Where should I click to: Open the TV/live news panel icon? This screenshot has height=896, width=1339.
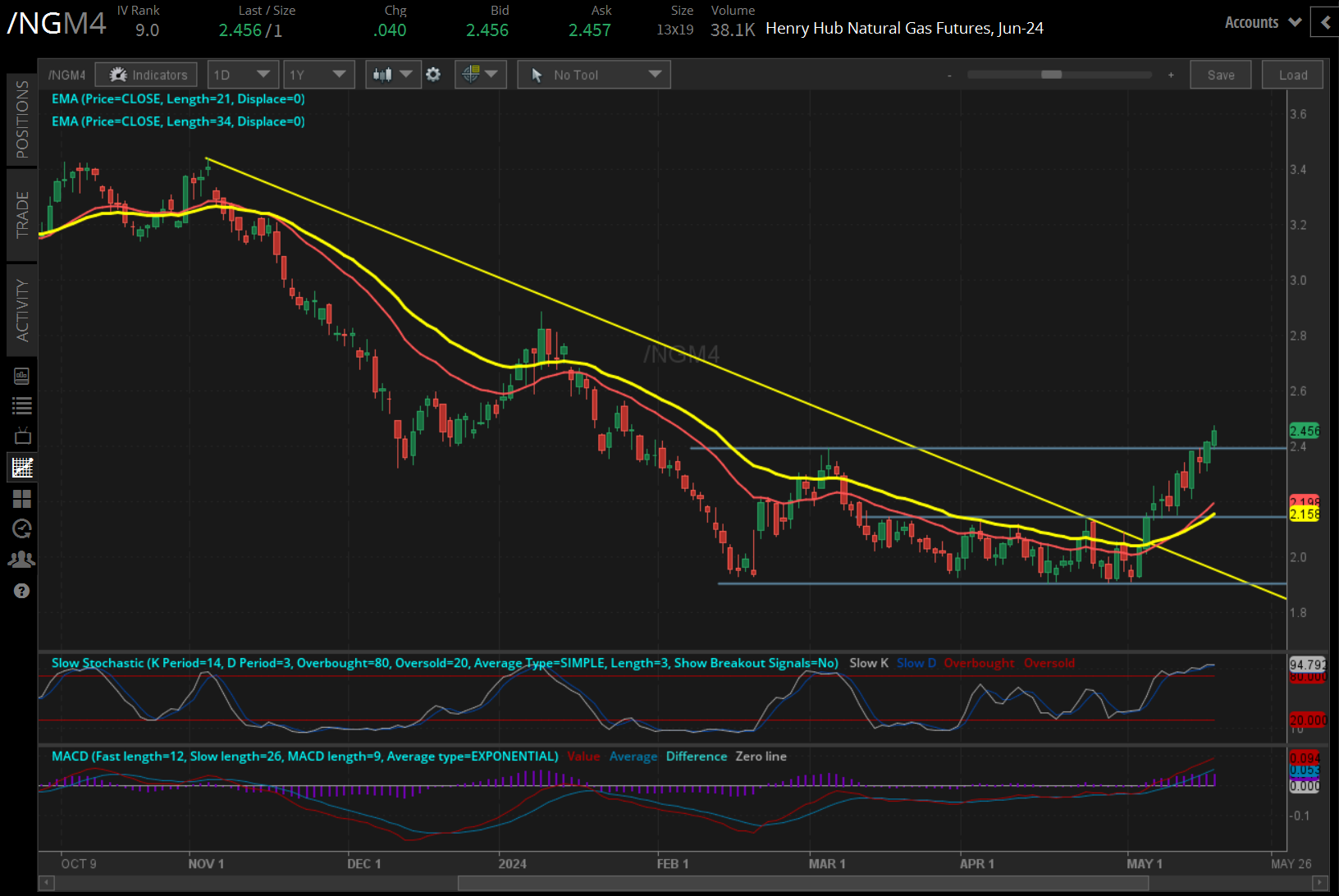point(22,436)
